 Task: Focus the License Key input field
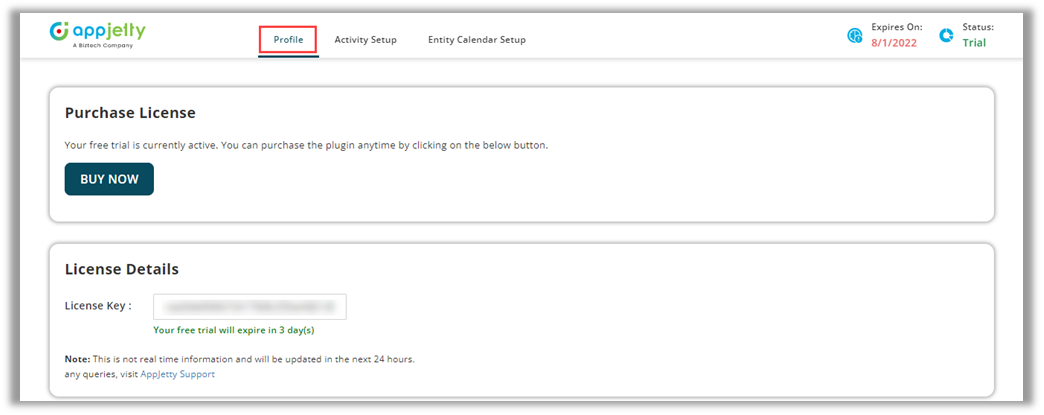coord(249,306)
